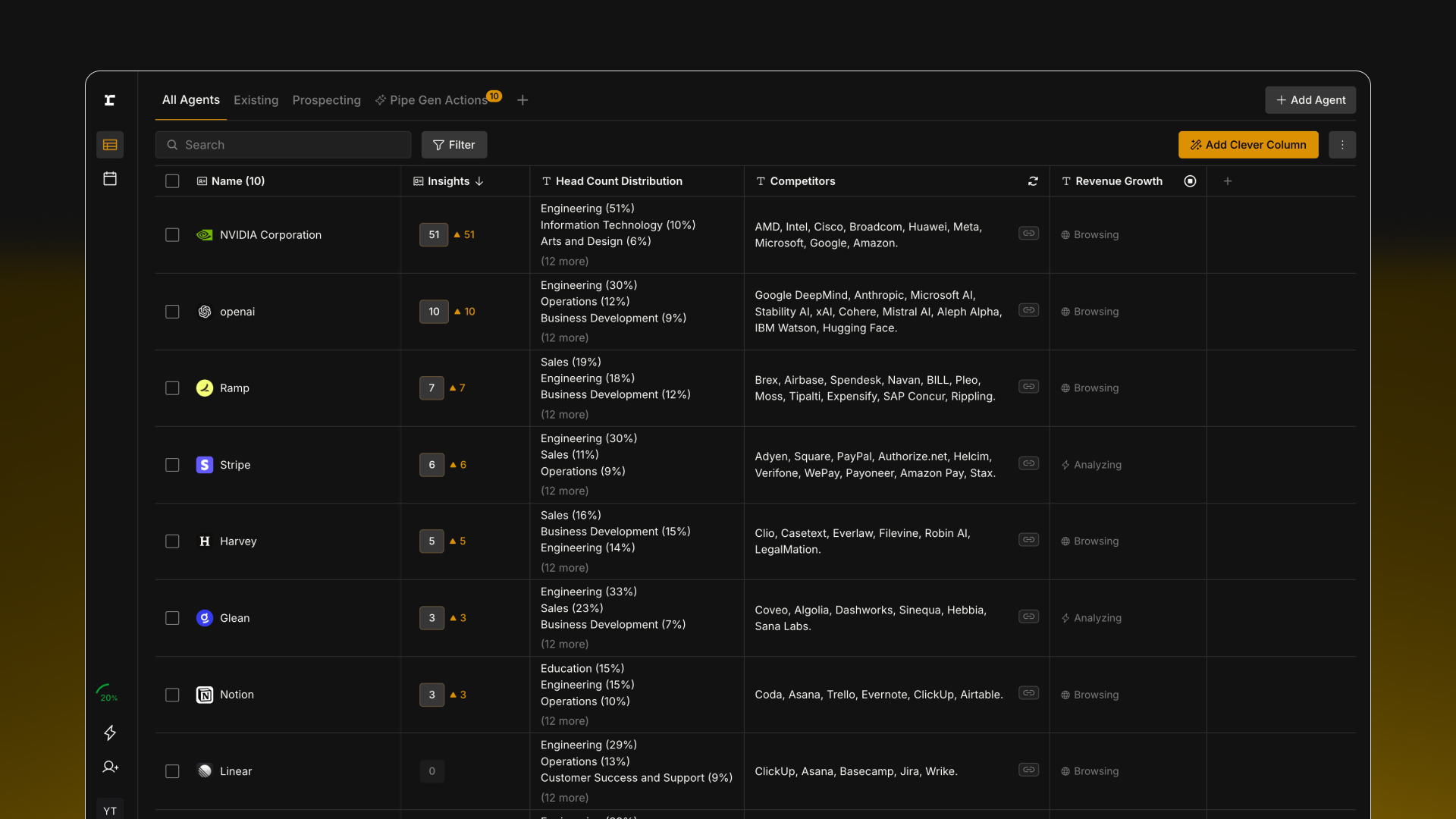
Task: Click the Revenue Growth stop icon
Action: pos(1190,181)
